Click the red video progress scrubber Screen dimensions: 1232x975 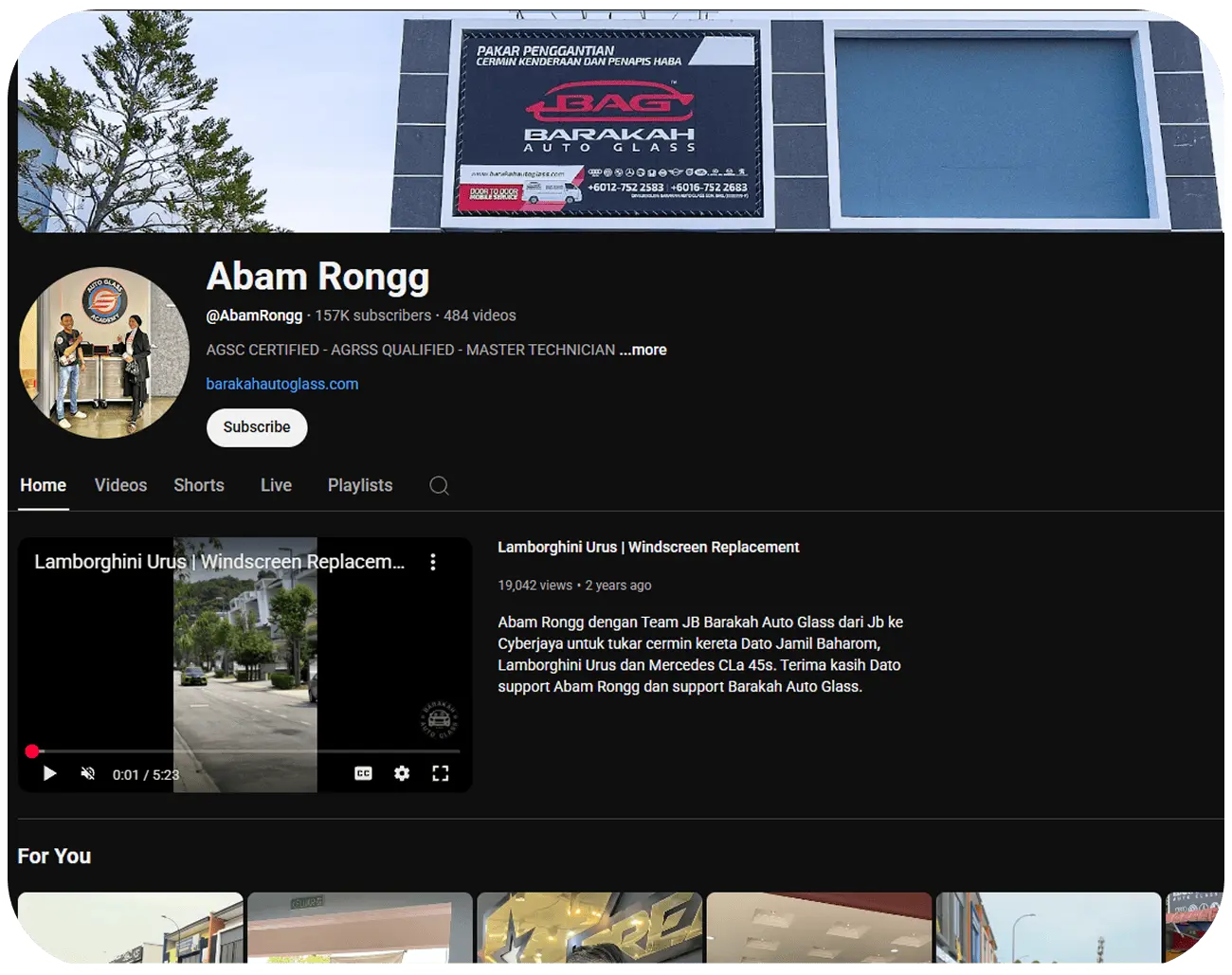32,751
